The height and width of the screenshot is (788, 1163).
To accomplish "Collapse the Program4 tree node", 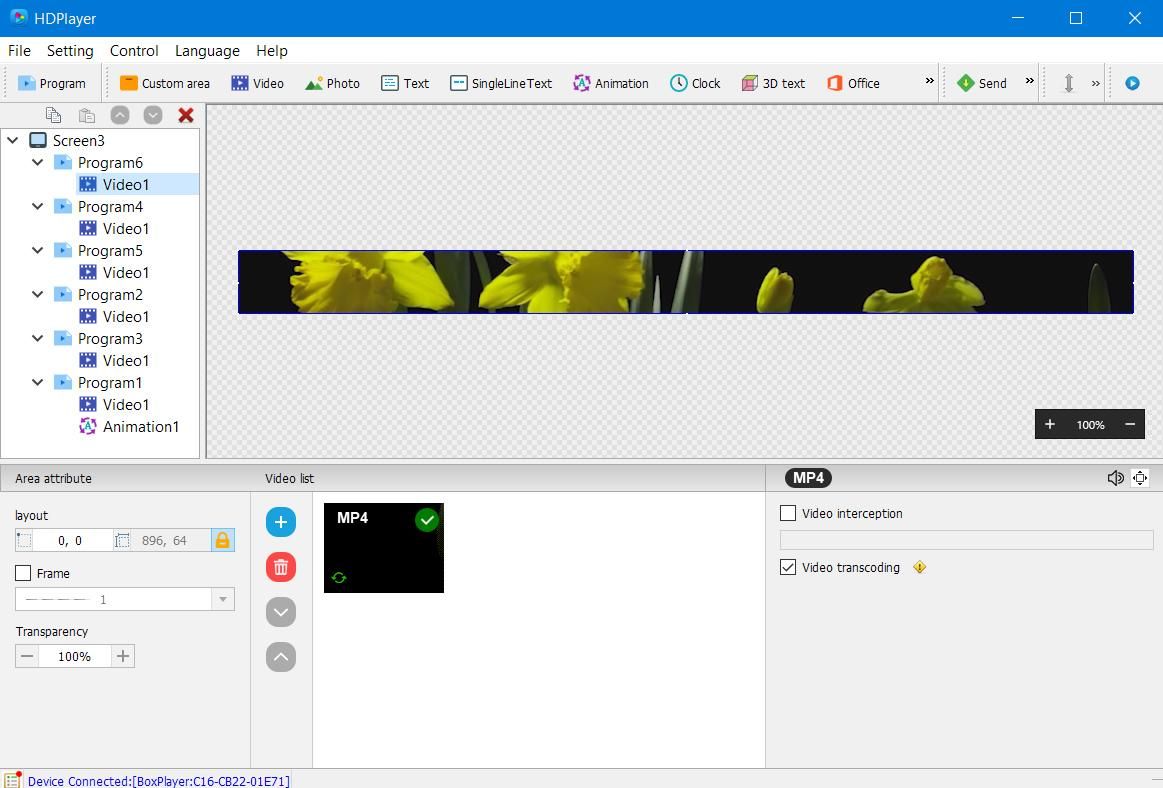I will [x=38, y=206].
